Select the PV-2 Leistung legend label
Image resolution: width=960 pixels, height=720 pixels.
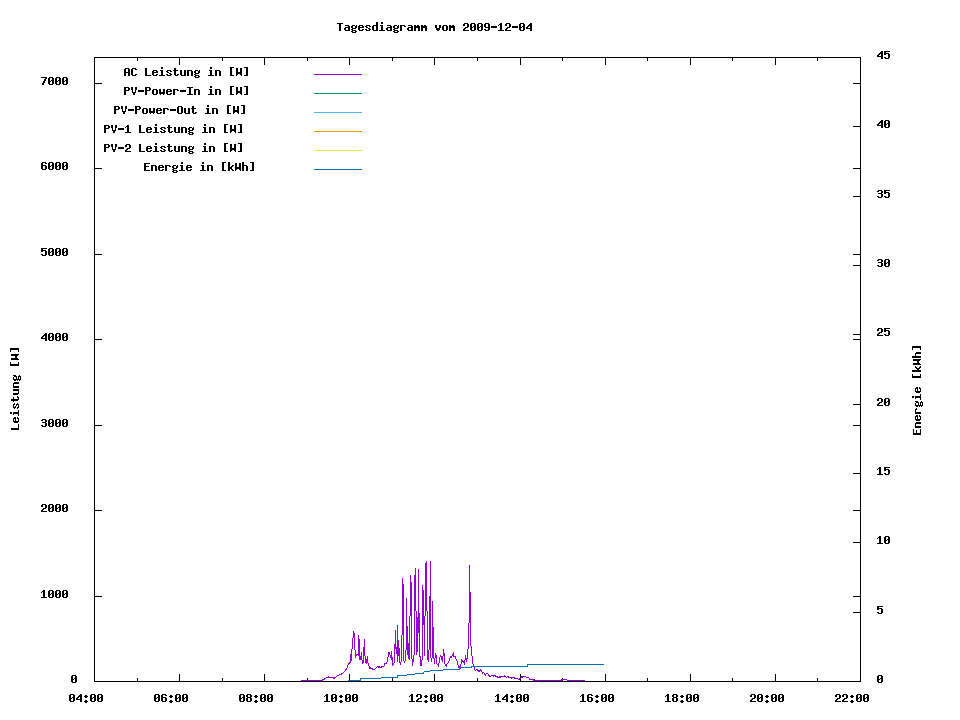tap(173, 148)
